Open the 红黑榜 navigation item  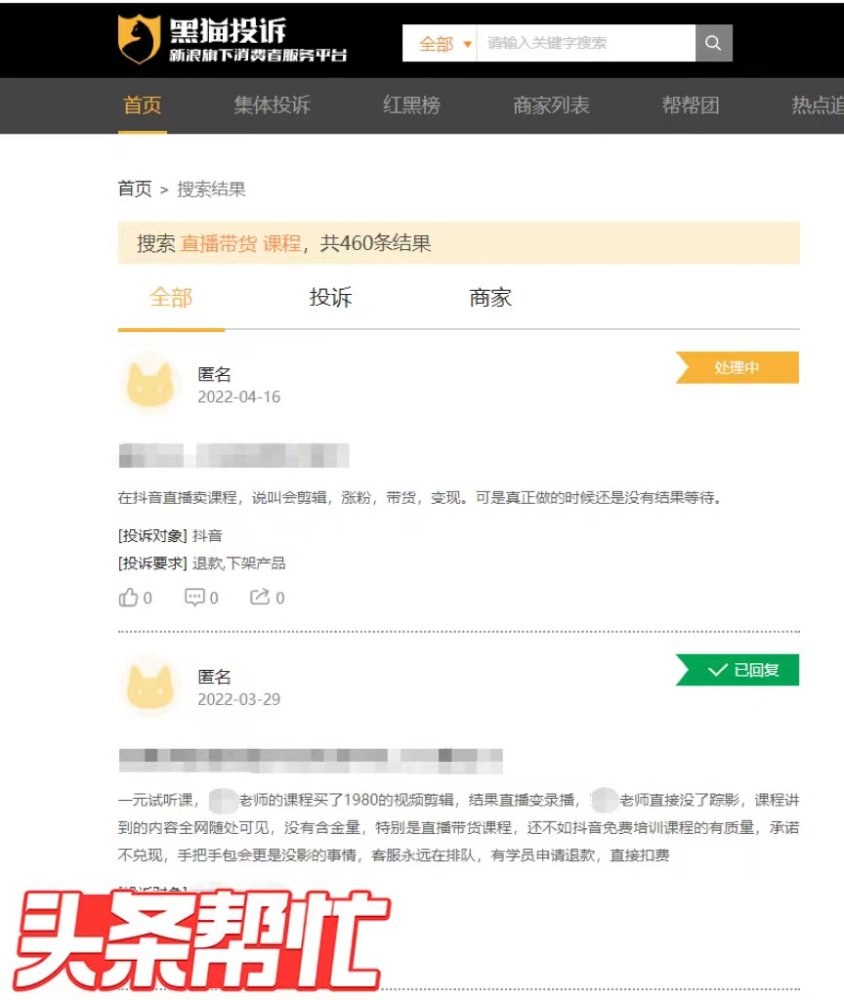[x=411, y=105]
